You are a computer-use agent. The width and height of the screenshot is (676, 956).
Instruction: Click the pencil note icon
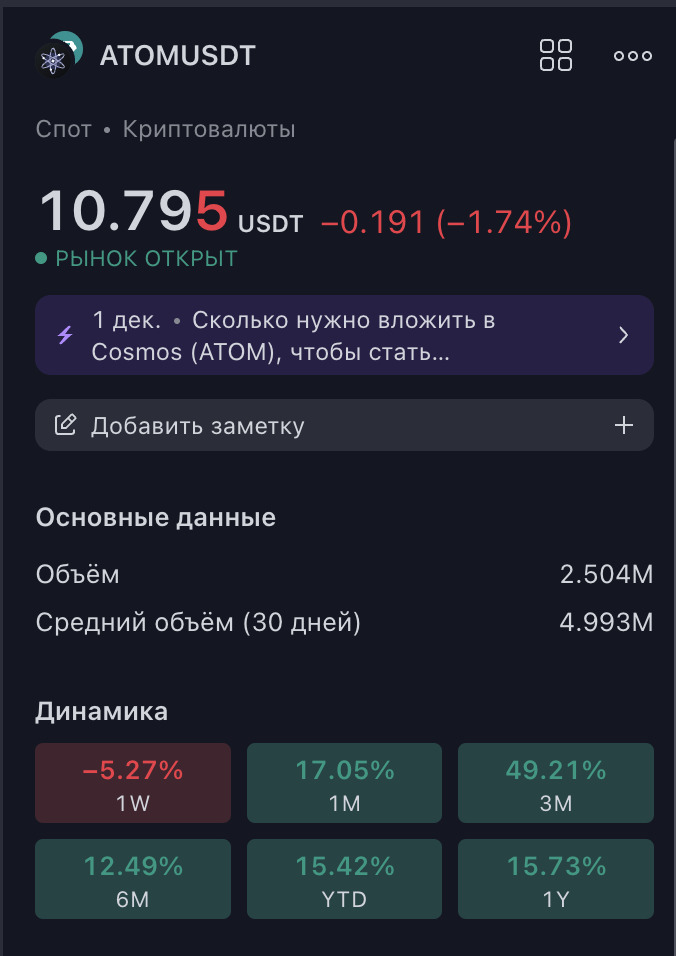66,426
